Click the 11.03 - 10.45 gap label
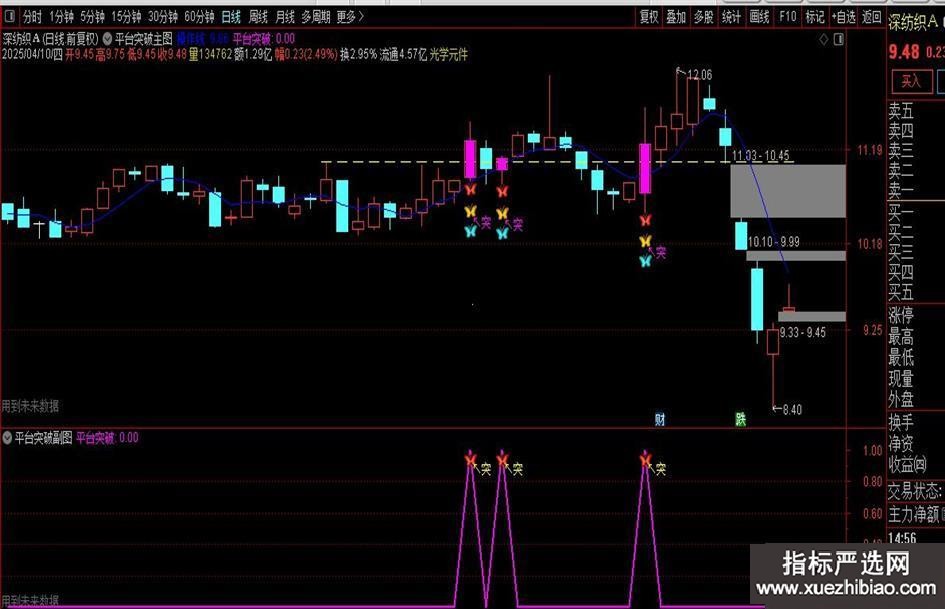 click(761, 156)
